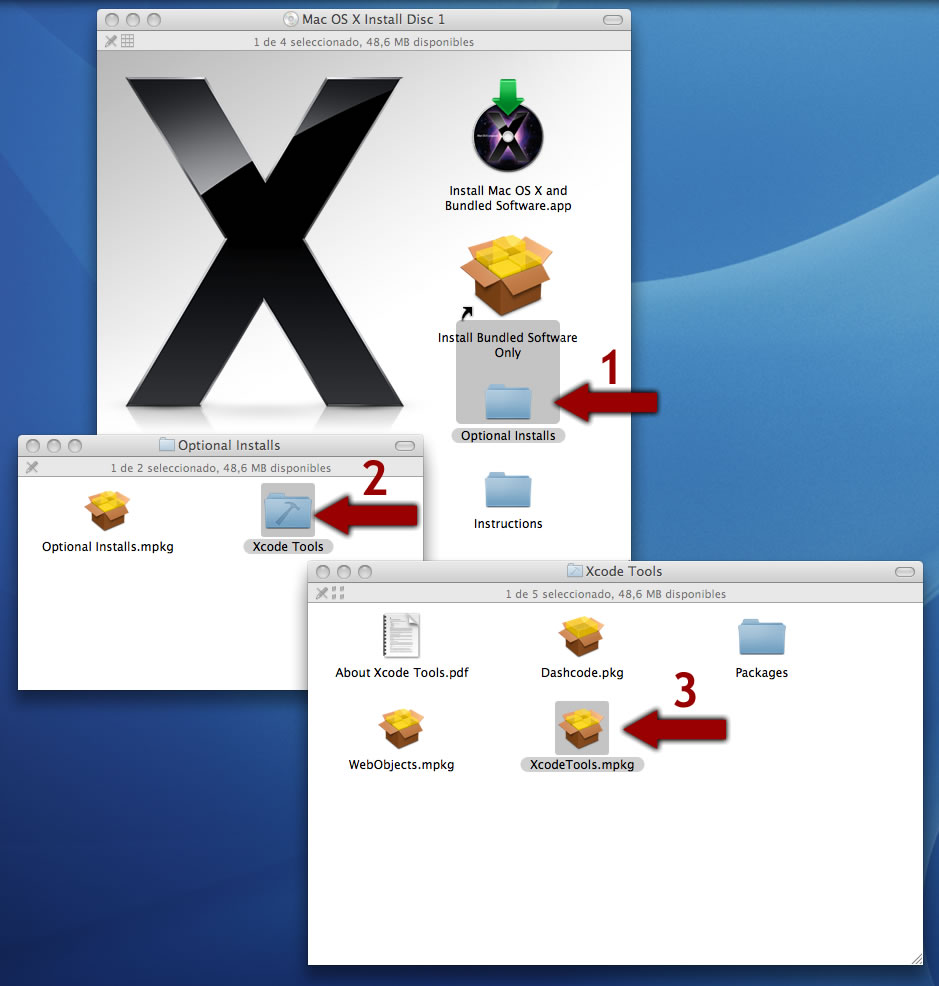Toggle toolbar pill button in Xcode Tools window
This screenshot has width=939, height=986.
point(904,572)
